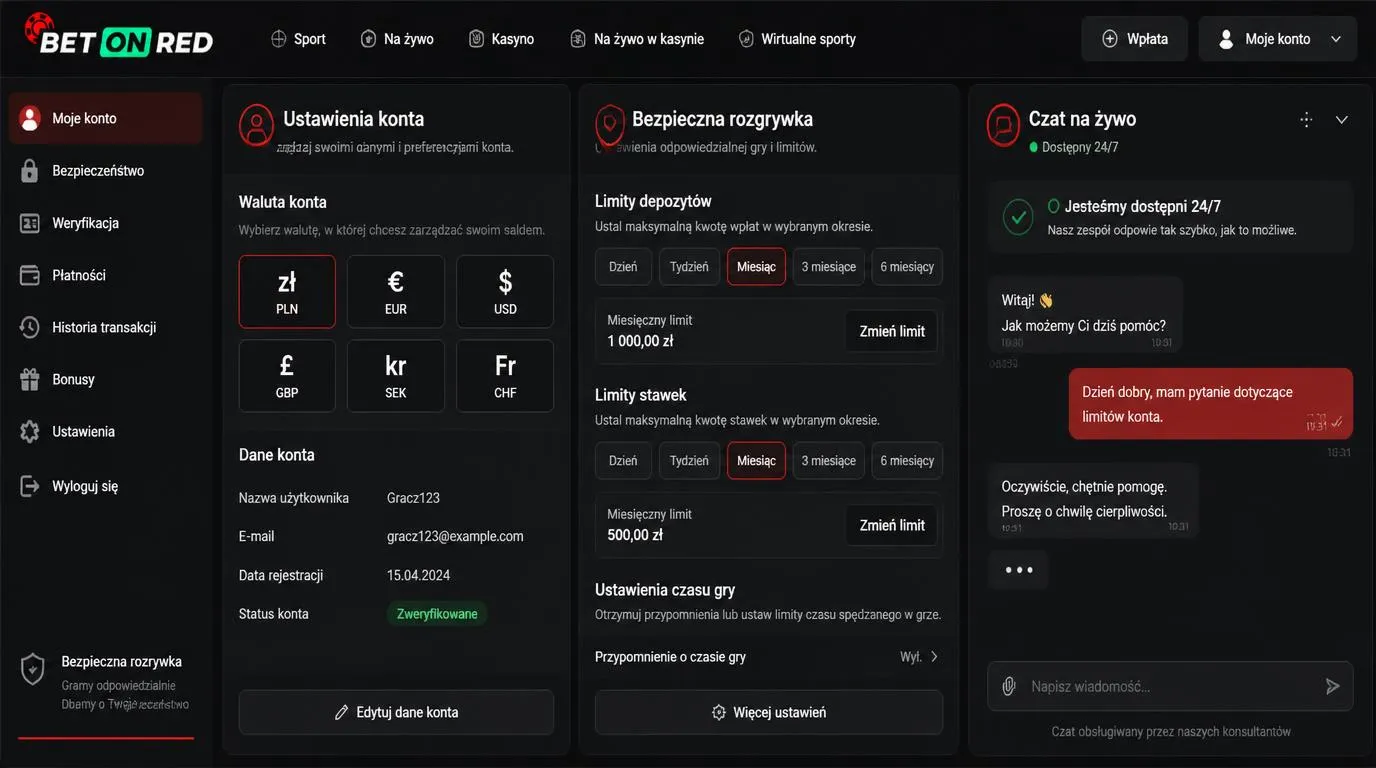Click the BET ON RED logo
This screenshot has height=768, width=1376.
(119, 35)
